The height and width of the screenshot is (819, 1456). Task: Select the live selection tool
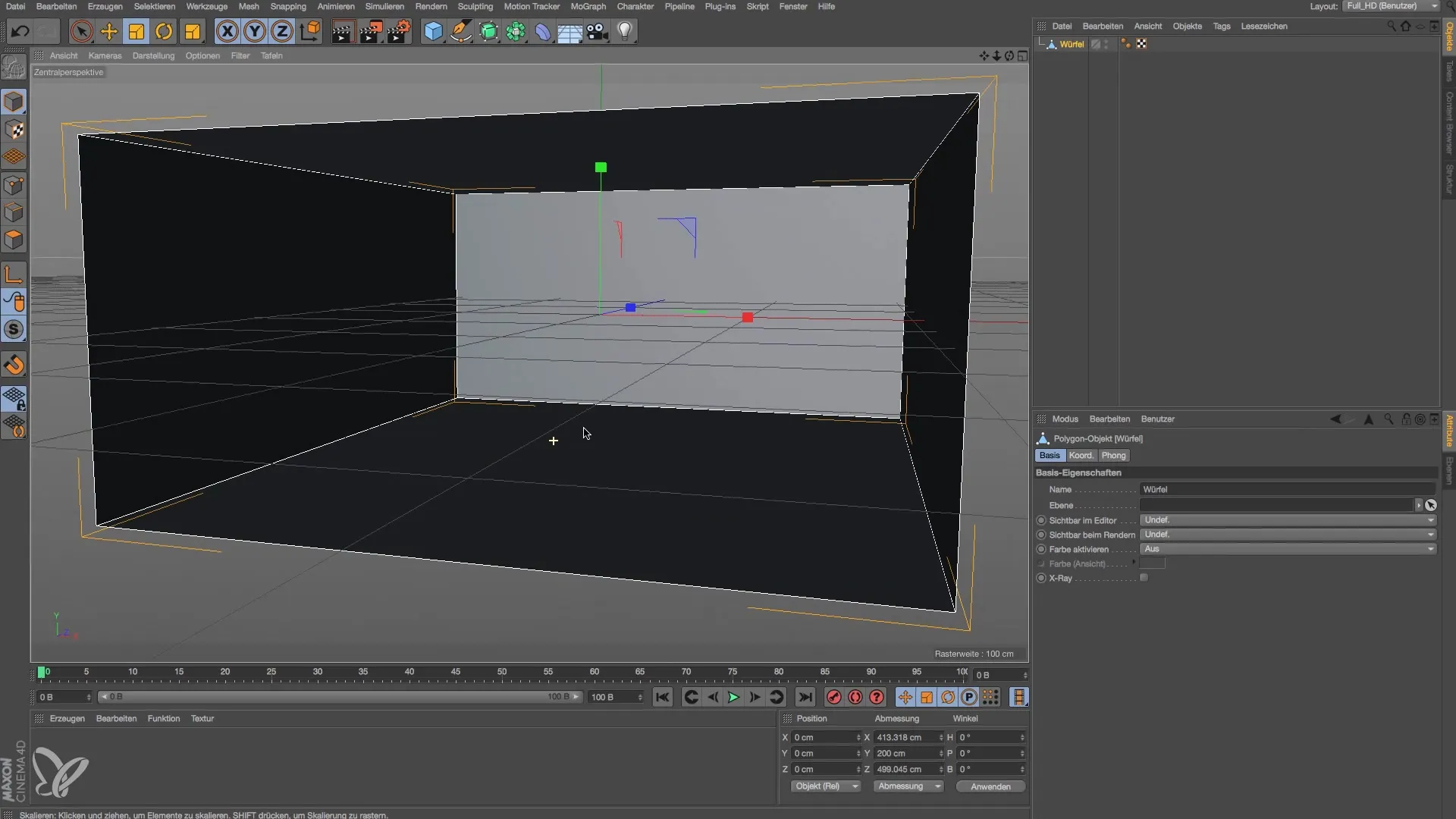(x=81, y=31)
